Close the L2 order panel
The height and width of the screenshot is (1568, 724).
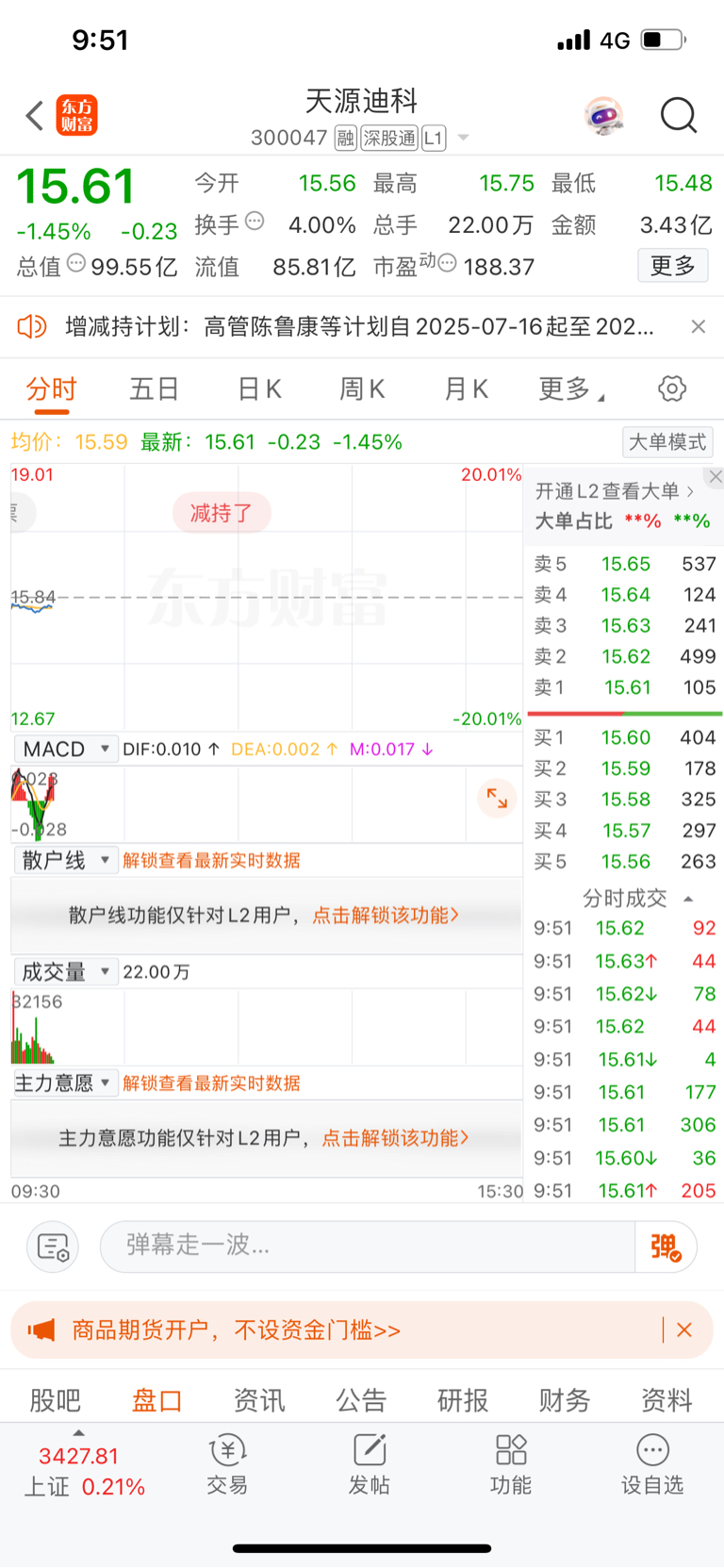pyautogui.click(x=716, y=477)
